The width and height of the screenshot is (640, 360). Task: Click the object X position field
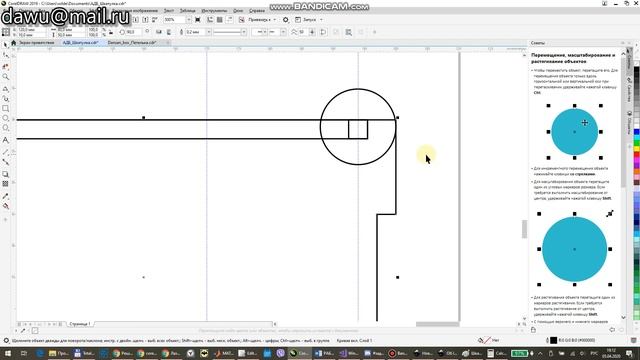(x=31, y=29)
